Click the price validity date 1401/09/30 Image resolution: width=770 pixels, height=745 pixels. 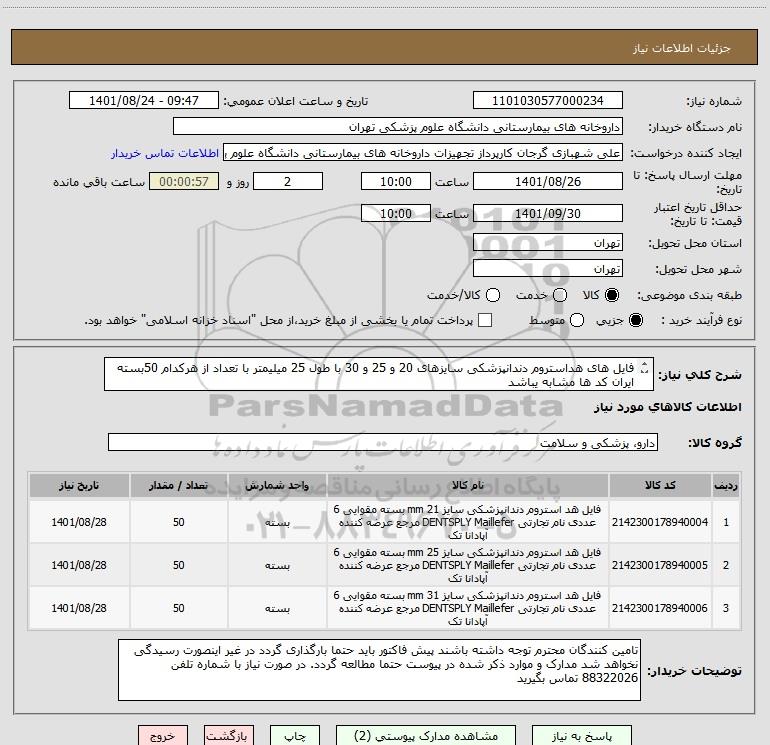coord(548,213)
